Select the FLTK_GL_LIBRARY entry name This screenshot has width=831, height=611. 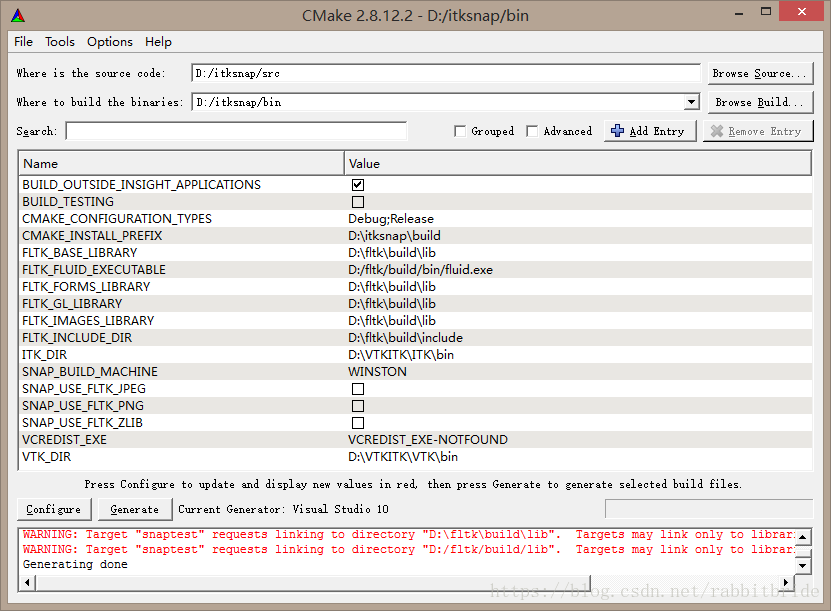click(x=72, y=304)
